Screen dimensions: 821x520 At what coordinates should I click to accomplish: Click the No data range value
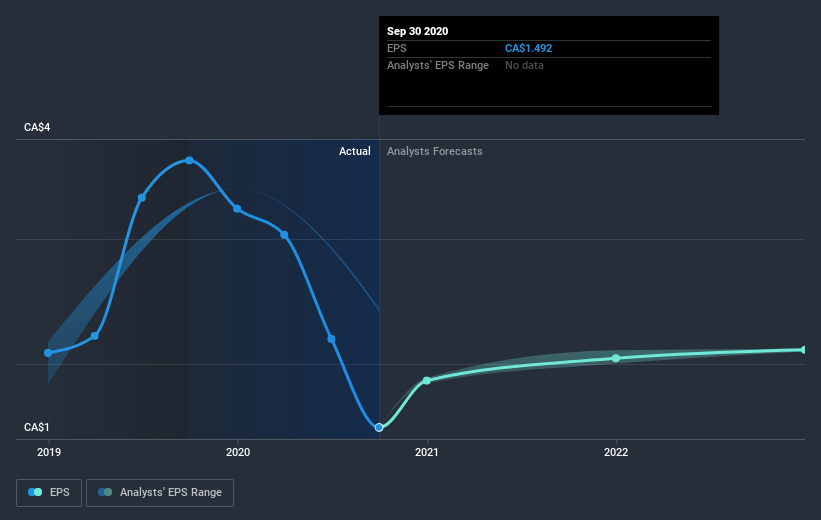524,65
